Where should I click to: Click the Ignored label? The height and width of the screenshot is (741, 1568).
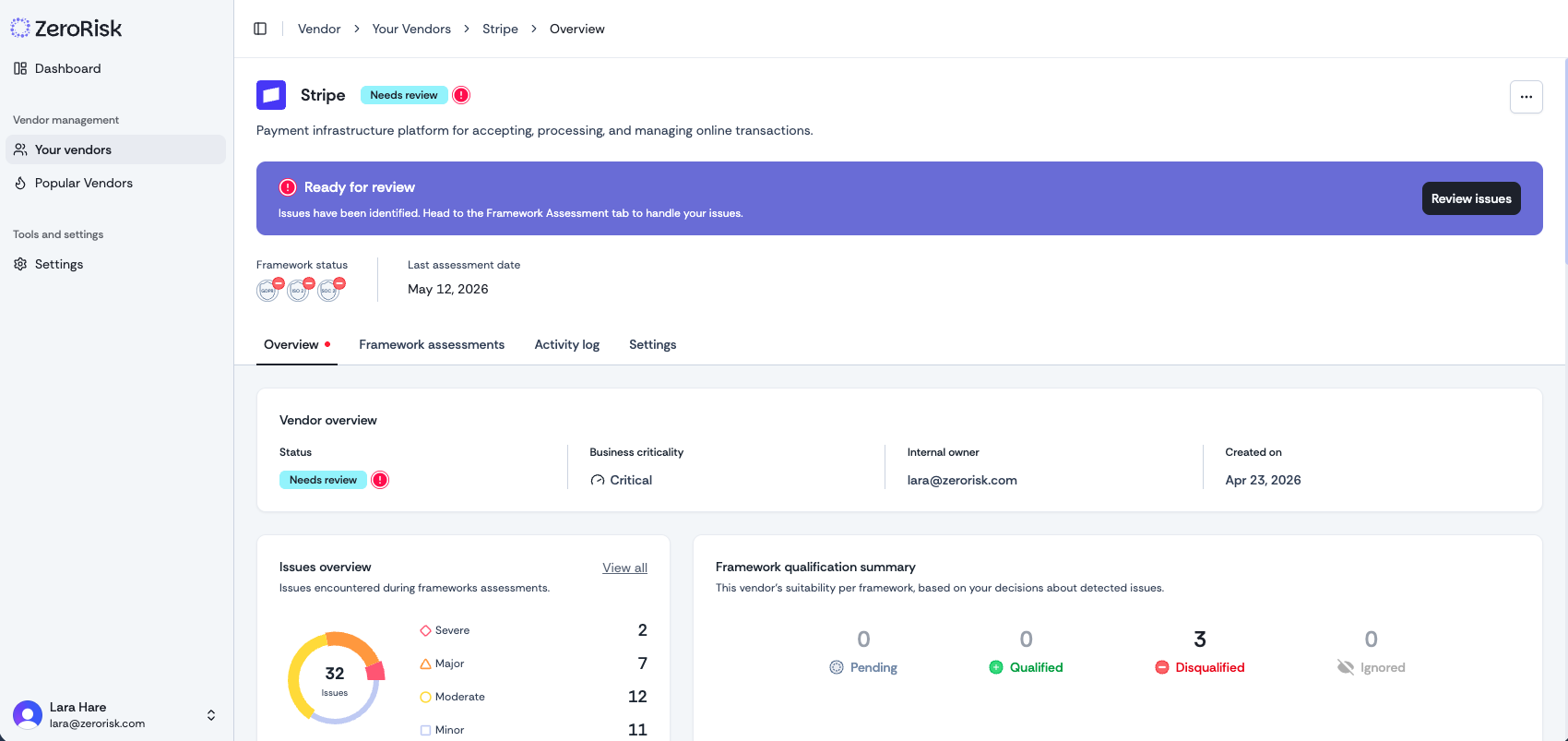coord(1383,667)
